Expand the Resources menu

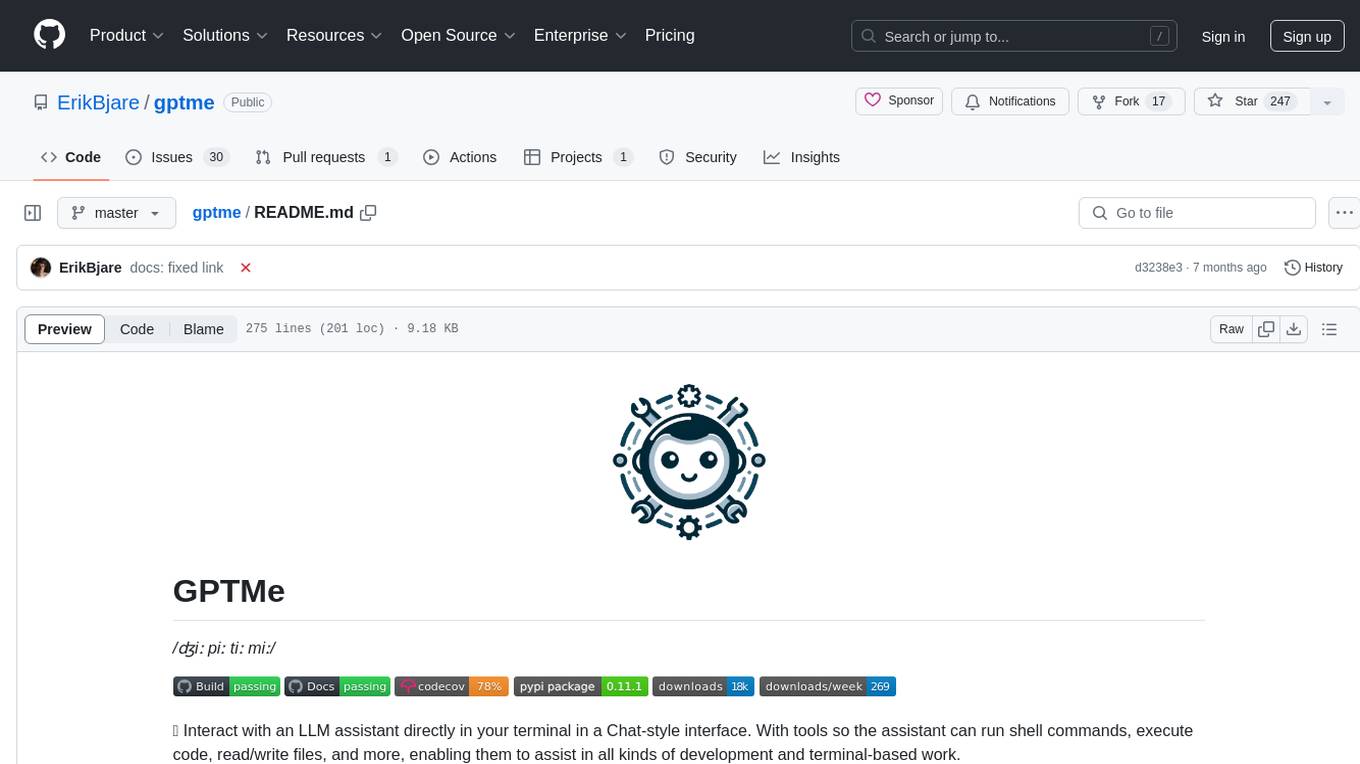point(334,35)
